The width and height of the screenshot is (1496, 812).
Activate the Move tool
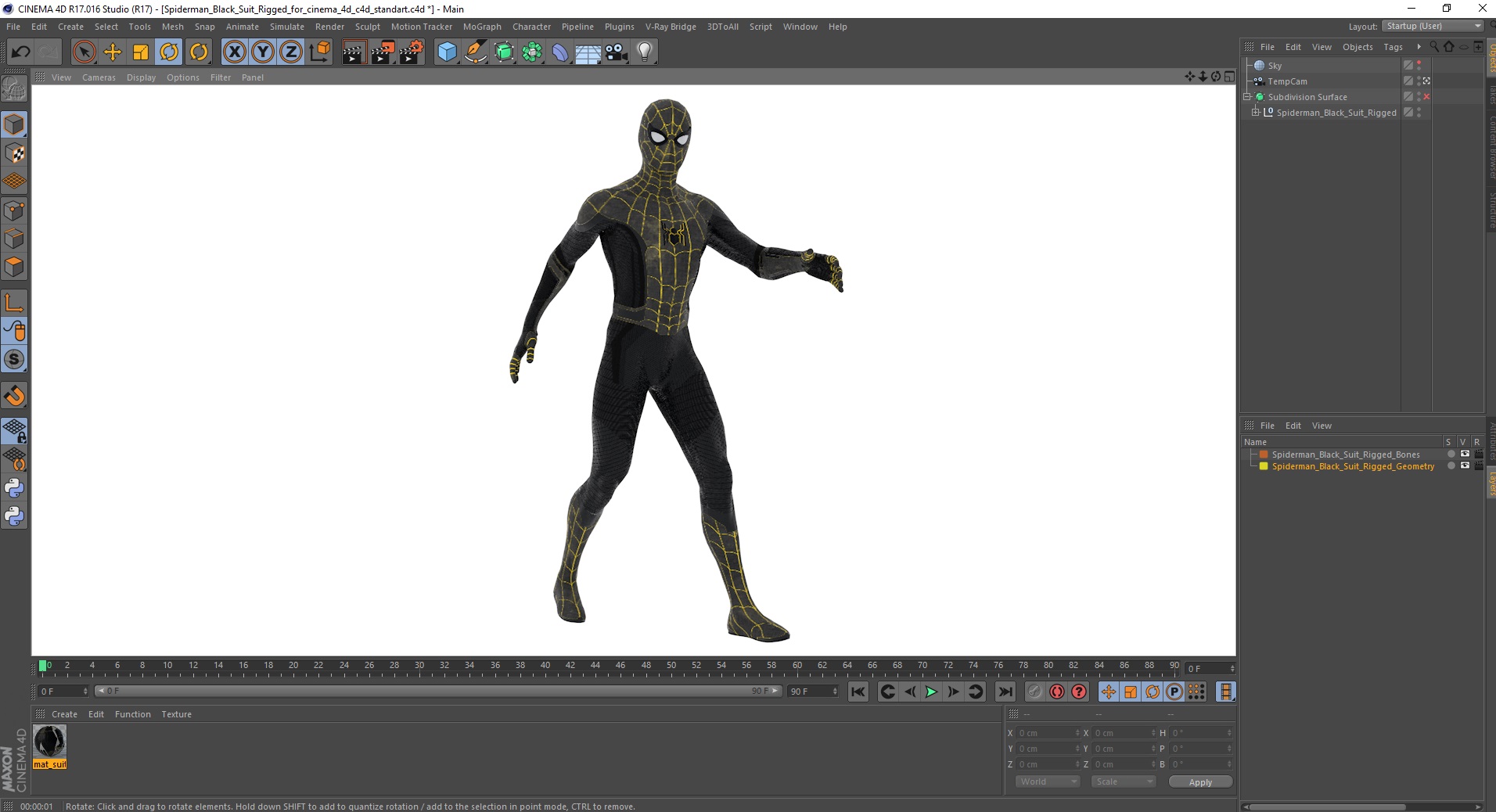click(x=113, y=52)
